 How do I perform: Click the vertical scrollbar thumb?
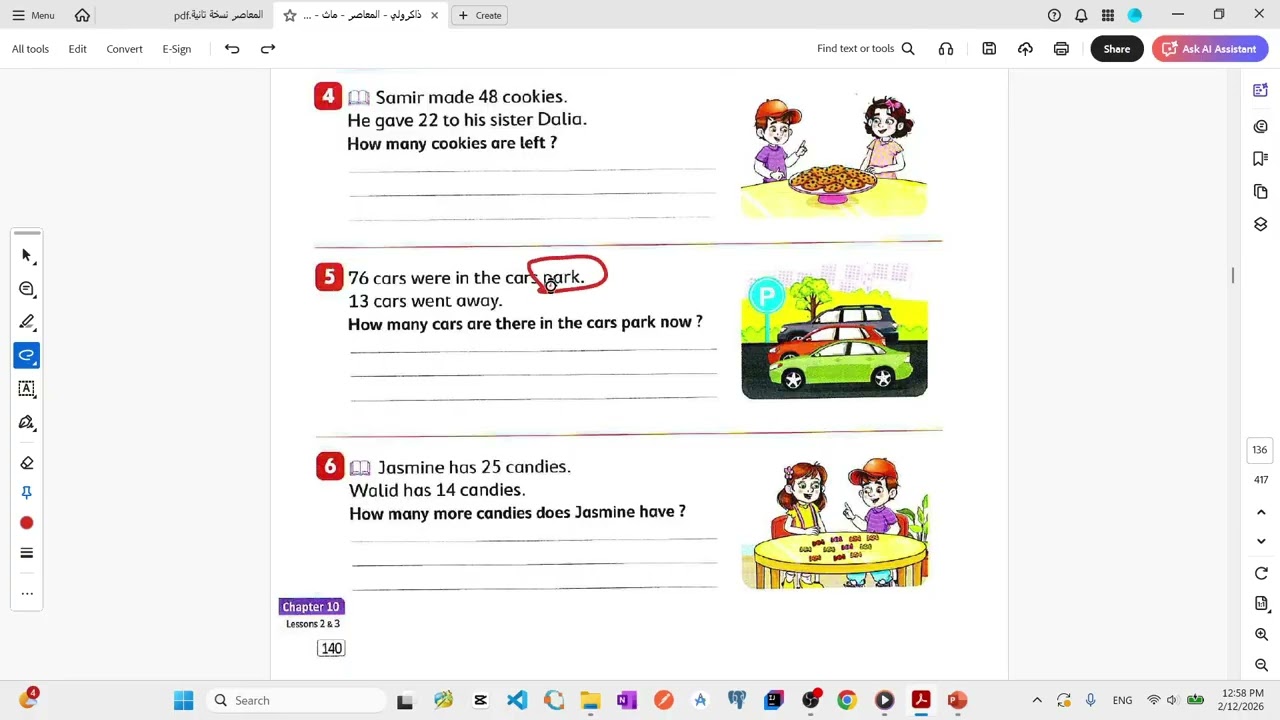pos(1232,275)
